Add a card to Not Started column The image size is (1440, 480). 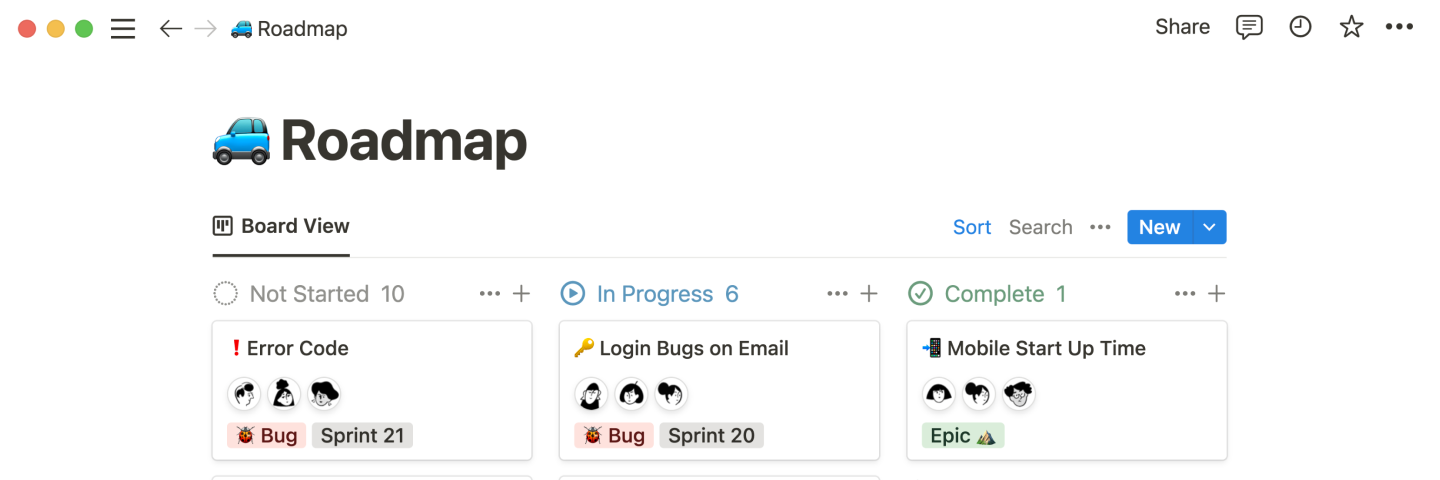[521, 293]
